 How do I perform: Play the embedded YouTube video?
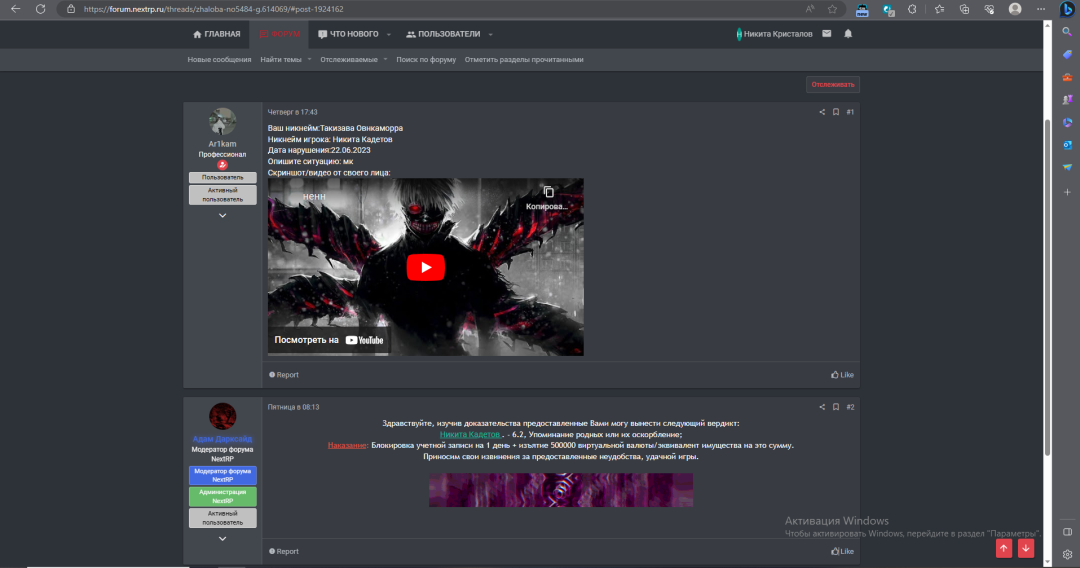pyautogui.click(x=425, y=267)
